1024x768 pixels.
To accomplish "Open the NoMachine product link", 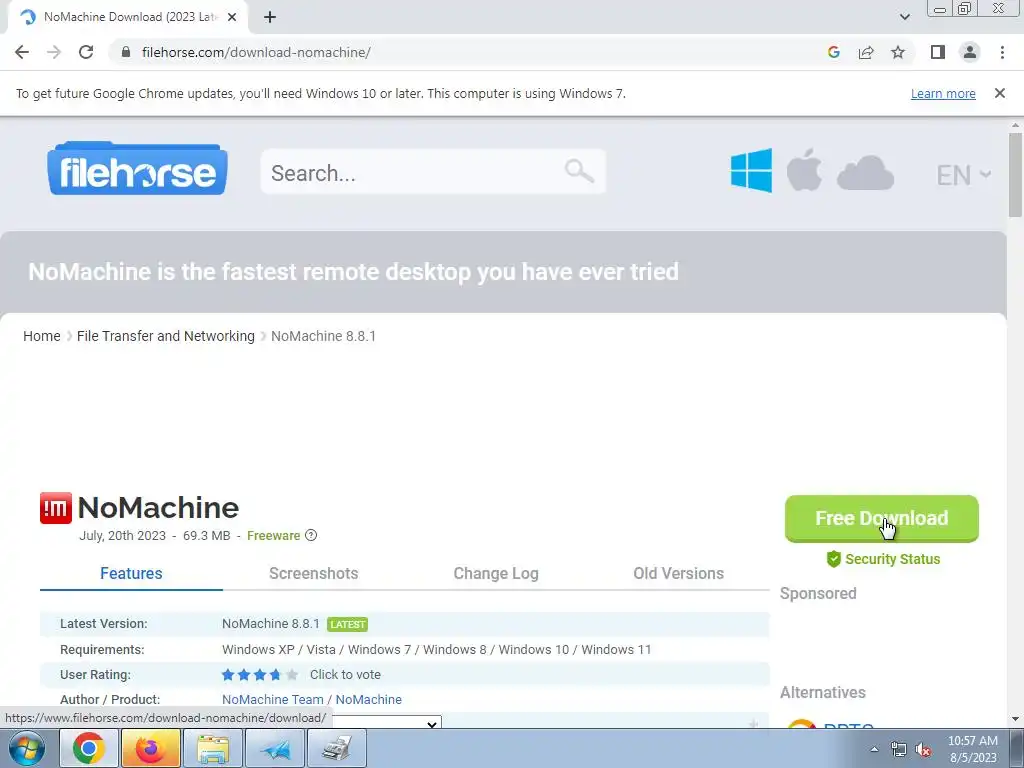I will pyautogui.click(x=369, y=699).
